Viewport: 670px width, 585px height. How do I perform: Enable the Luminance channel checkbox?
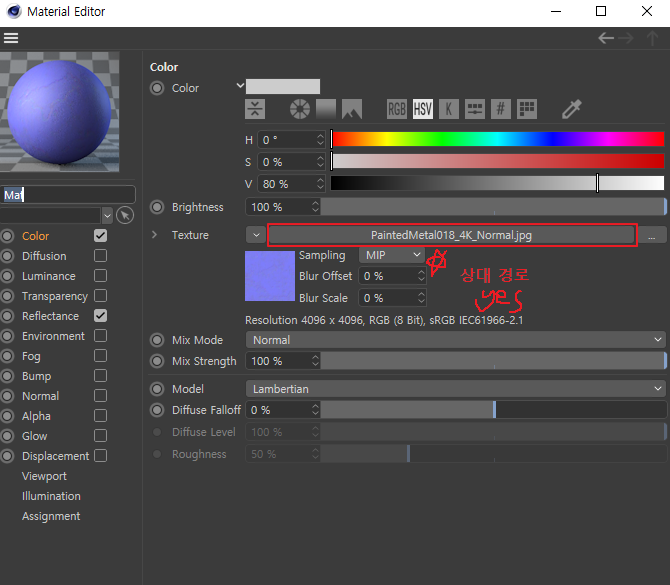[100, 276]
